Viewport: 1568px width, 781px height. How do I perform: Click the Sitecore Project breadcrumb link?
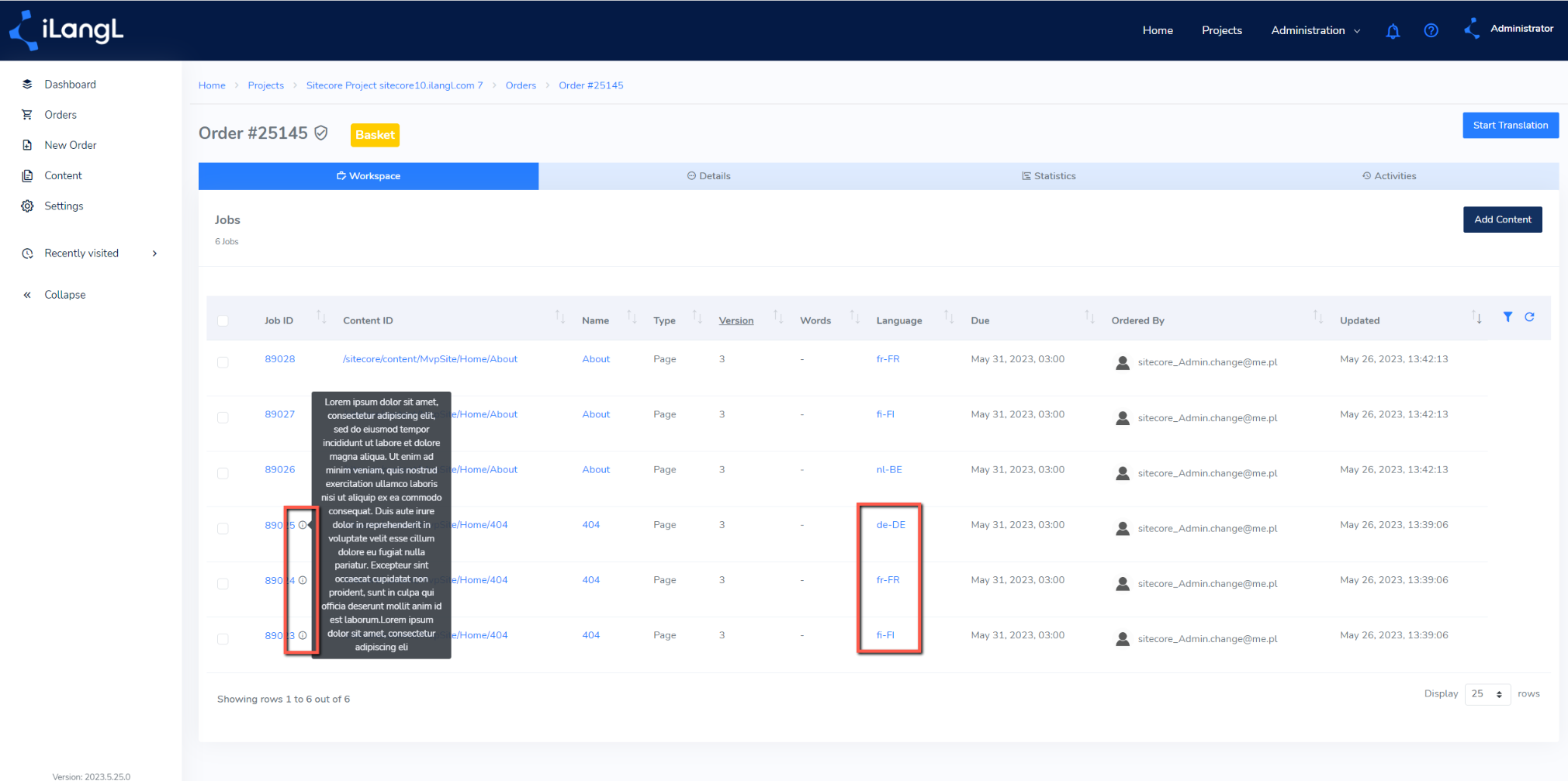pos(394,85)
